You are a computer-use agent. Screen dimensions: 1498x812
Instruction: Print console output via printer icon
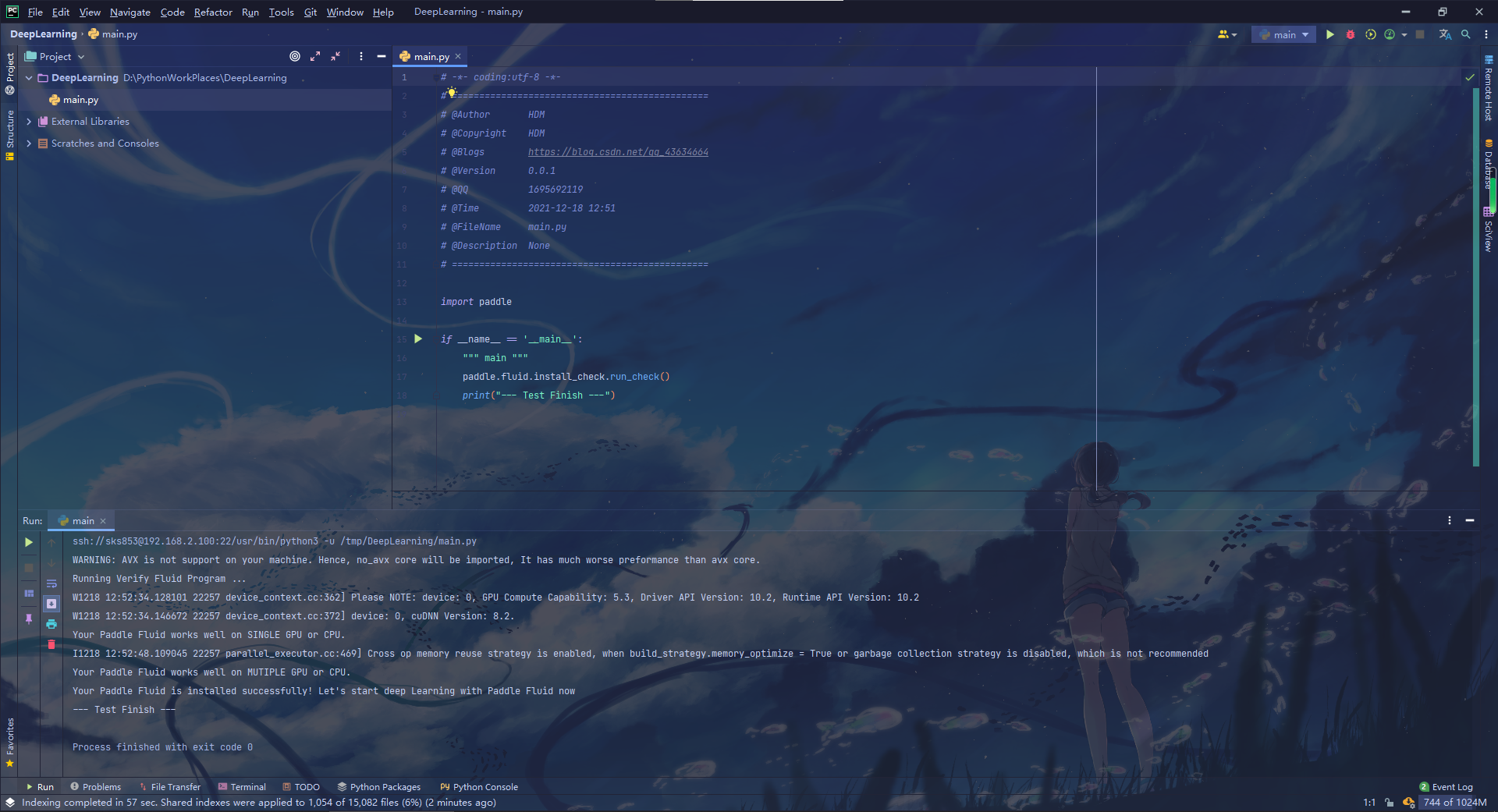coord(51,624)
